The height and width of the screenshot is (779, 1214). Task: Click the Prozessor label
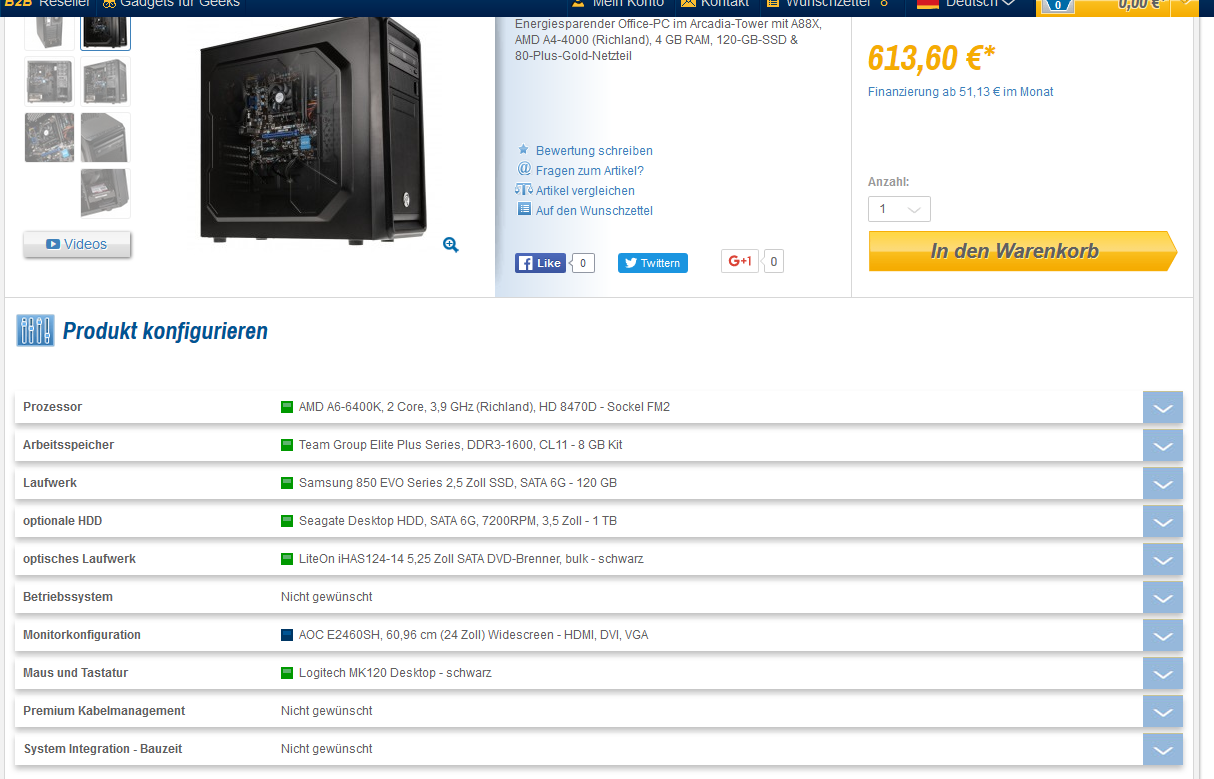point(53,407)
